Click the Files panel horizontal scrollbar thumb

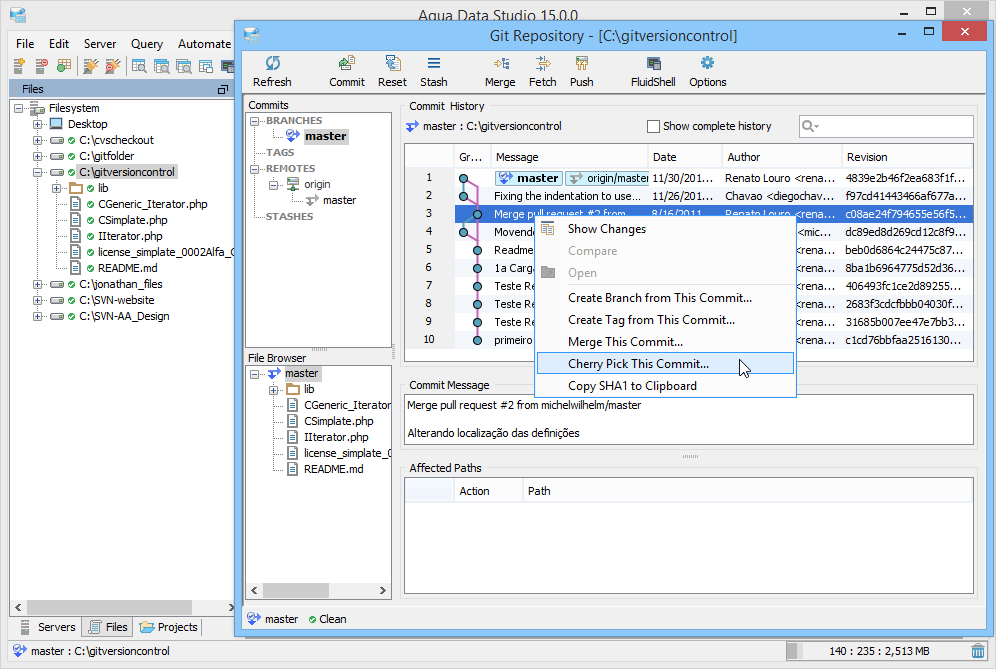(x=109, y=607)
